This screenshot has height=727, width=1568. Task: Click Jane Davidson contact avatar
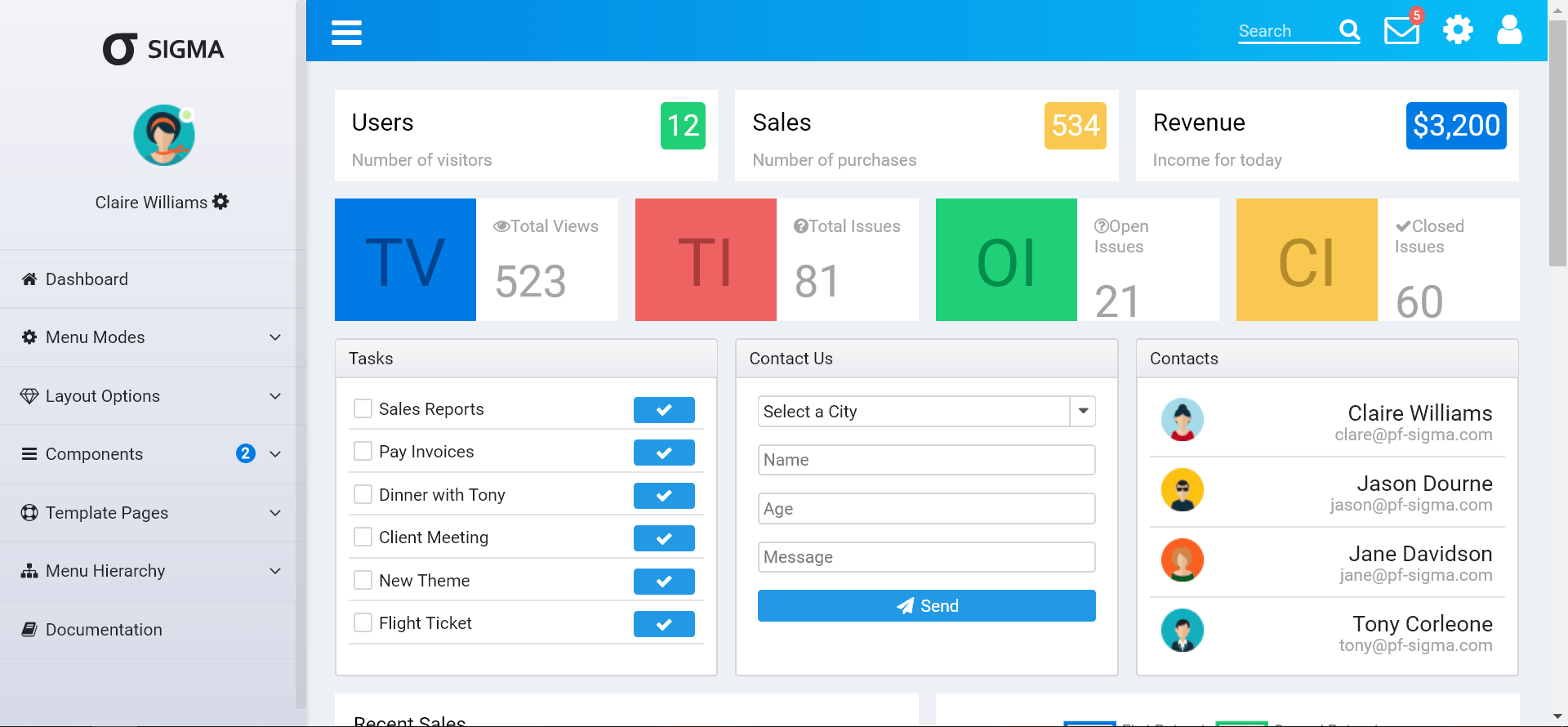(1183, 560)
